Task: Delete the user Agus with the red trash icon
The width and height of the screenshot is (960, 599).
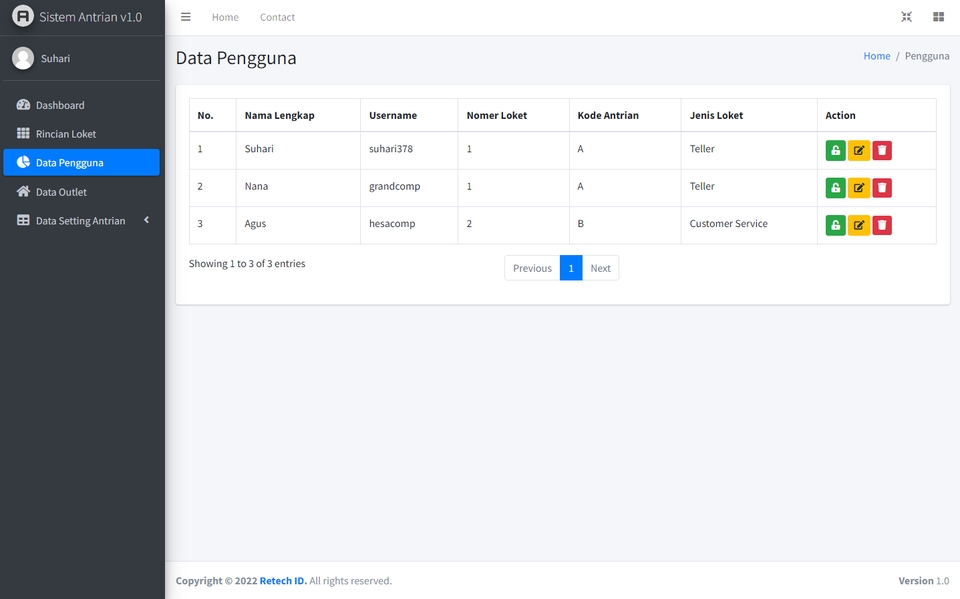Action: click(x=882, y=225)
